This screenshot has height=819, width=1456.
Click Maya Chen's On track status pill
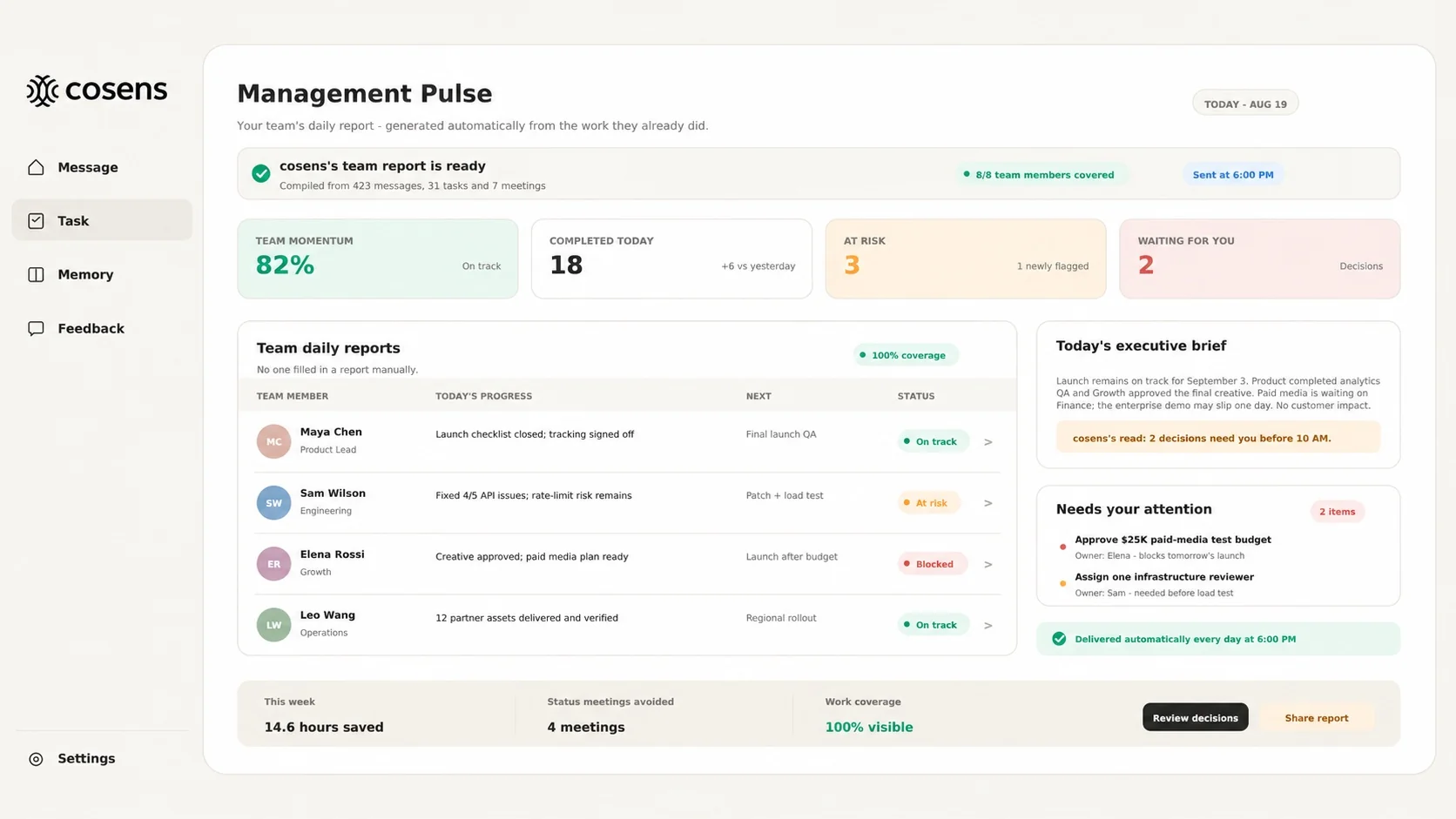(x=934, y=441)
